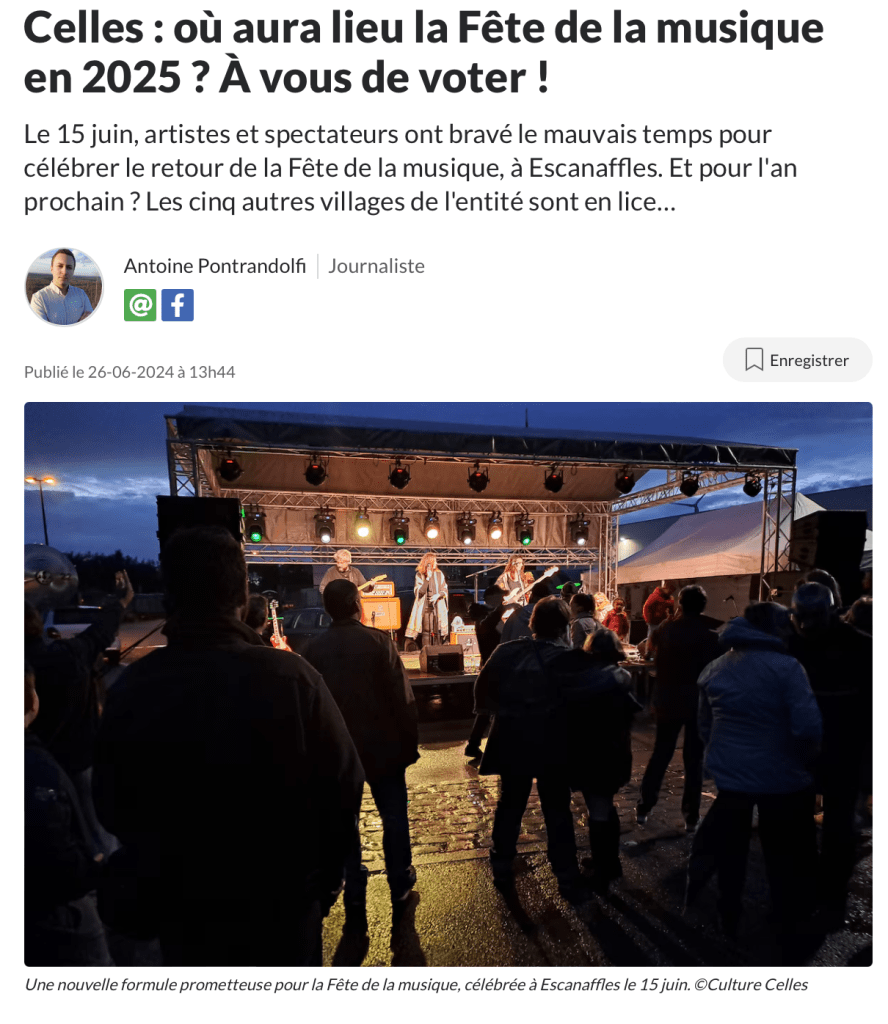Click the street lamp in the photo
This screenshot has height=1024, width=888.
(42, 509)
